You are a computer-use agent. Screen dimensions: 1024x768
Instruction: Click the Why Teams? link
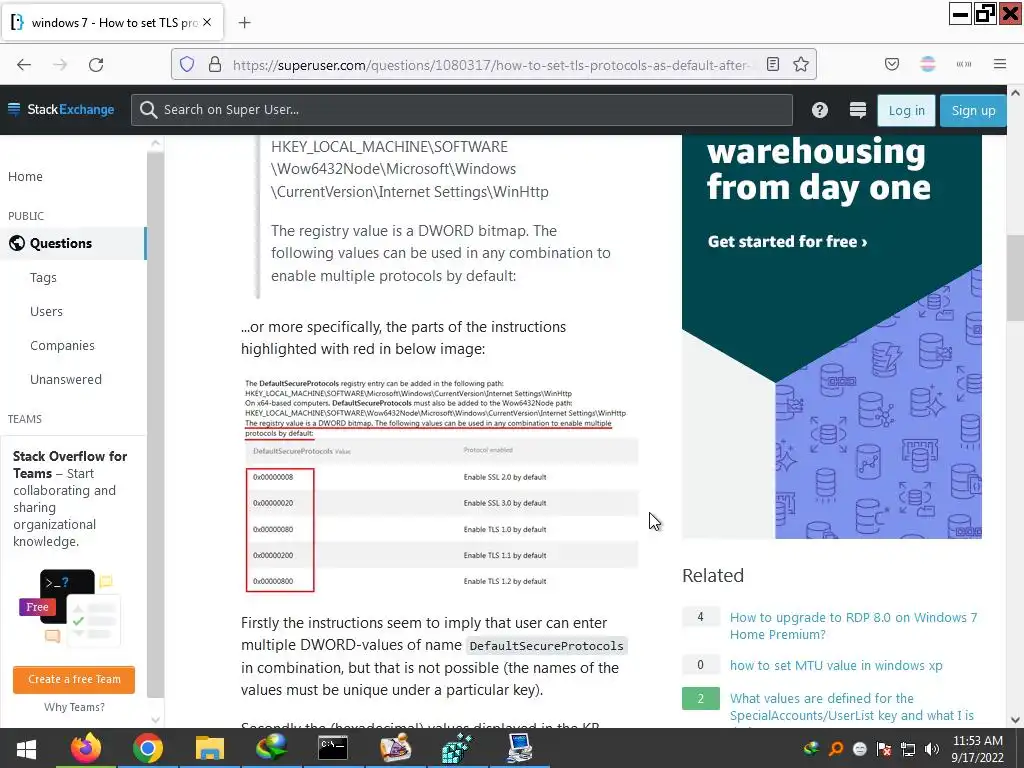pyautogui.click(x=74, y=707)
